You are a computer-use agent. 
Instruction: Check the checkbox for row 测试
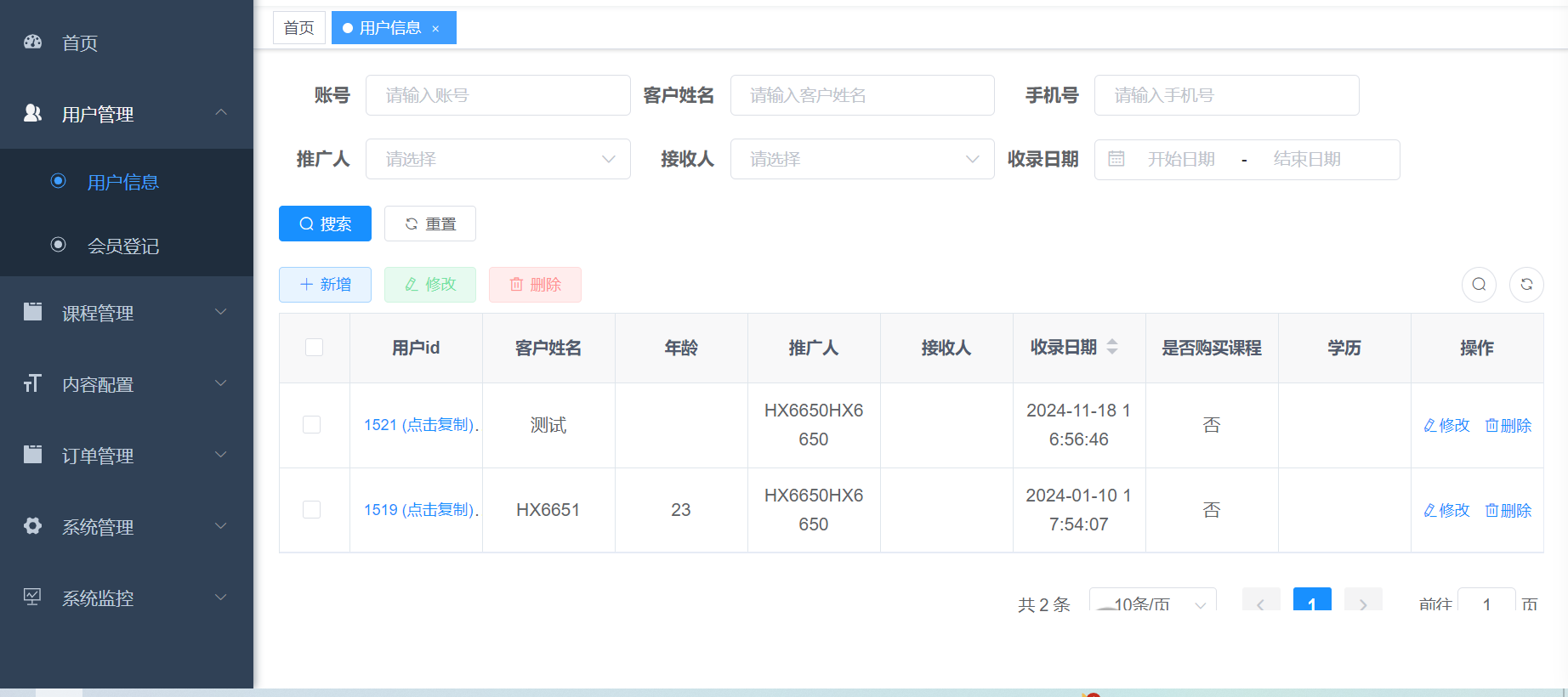pyautogui.click(x=312, y=425)
